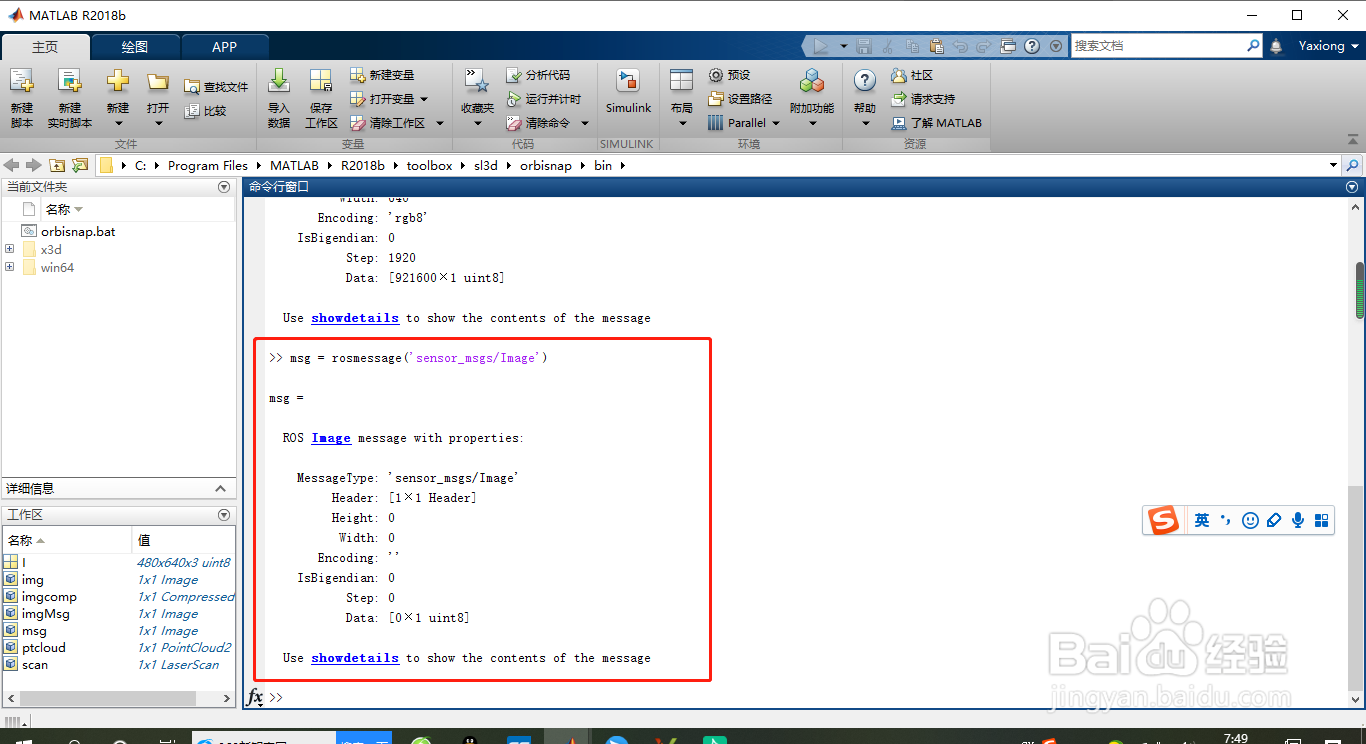
Task: Click the back navigation arrow
Action: point(12,165)
